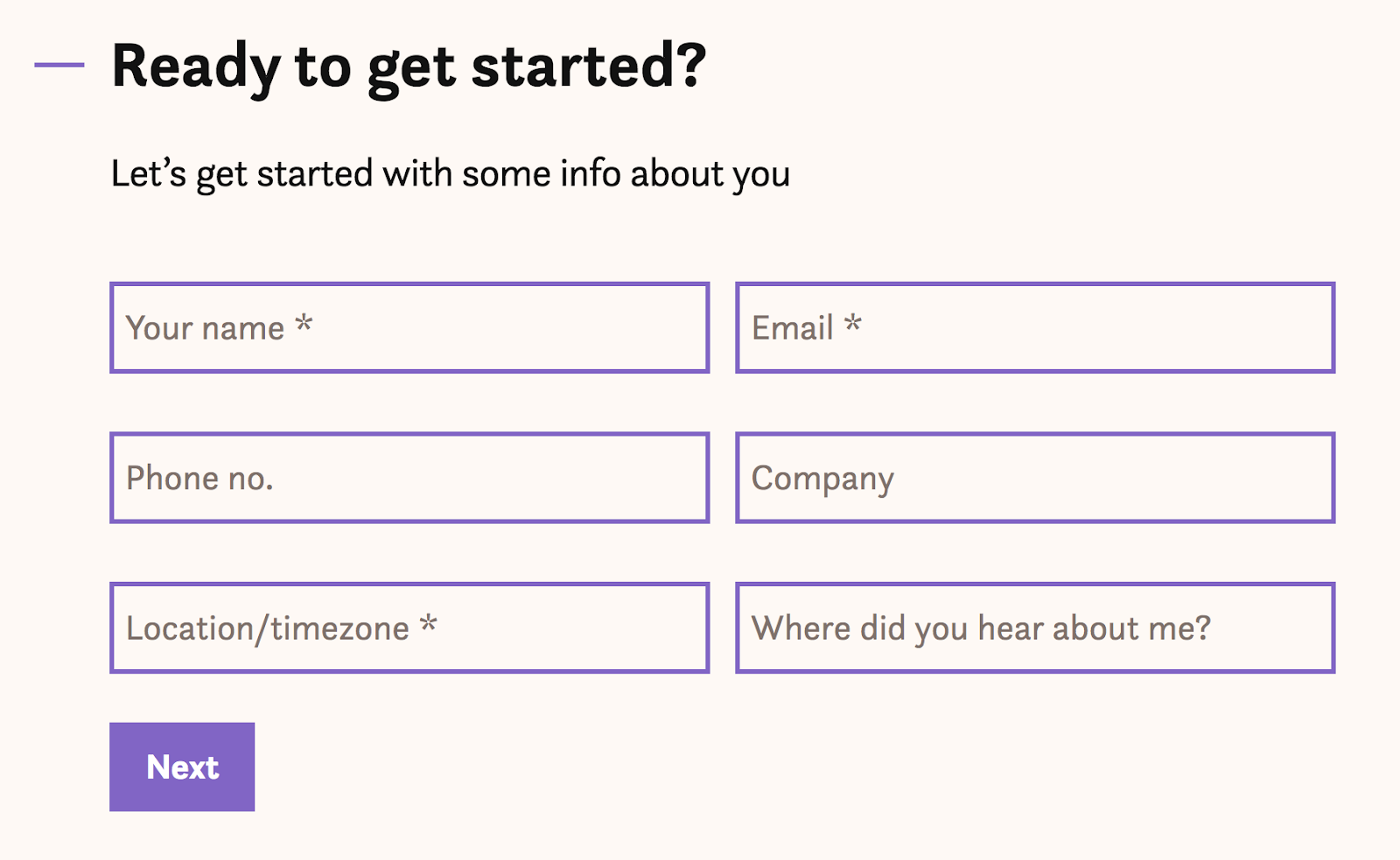Click the purple dash beside the heading
1400x860 pixels.
tap(59, 65)
